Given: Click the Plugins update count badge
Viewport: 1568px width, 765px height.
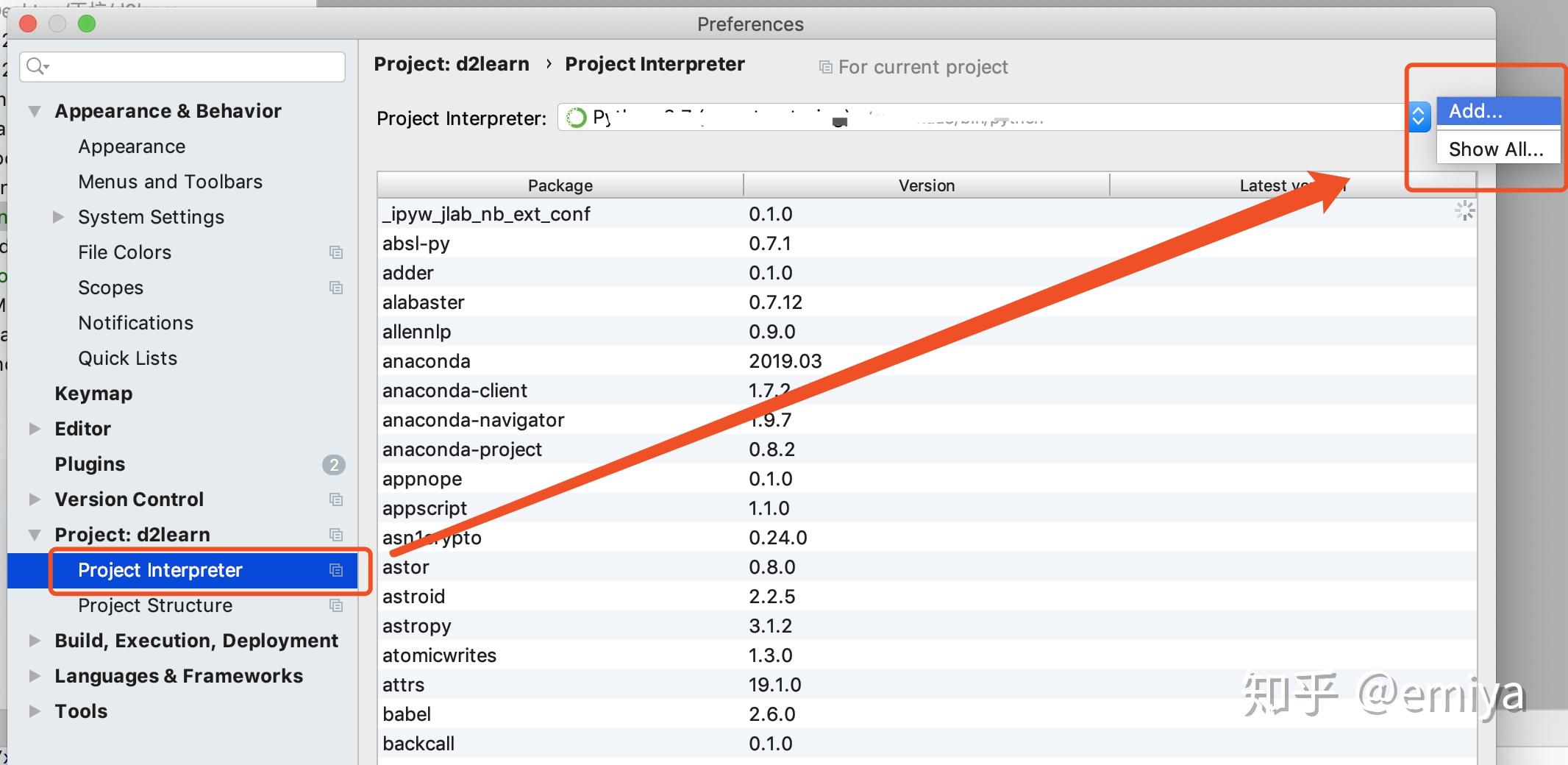Looking at the screenshot, I should tap(334, 464).
